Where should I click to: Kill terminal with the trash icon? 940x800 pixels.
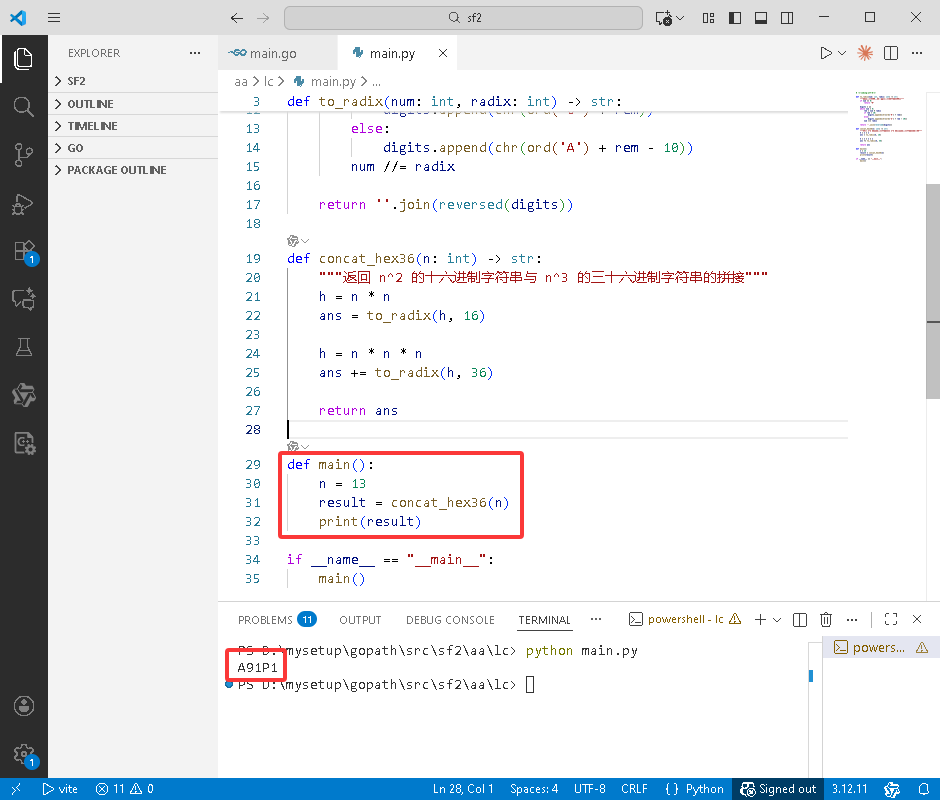[826, 619]
